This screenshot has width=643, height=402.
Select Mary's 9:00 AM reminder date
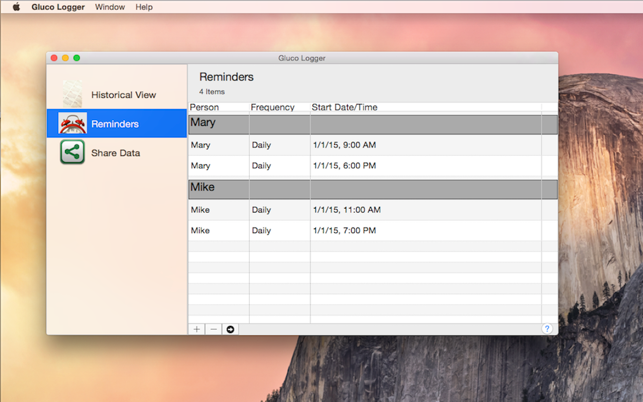pos(344,145)
